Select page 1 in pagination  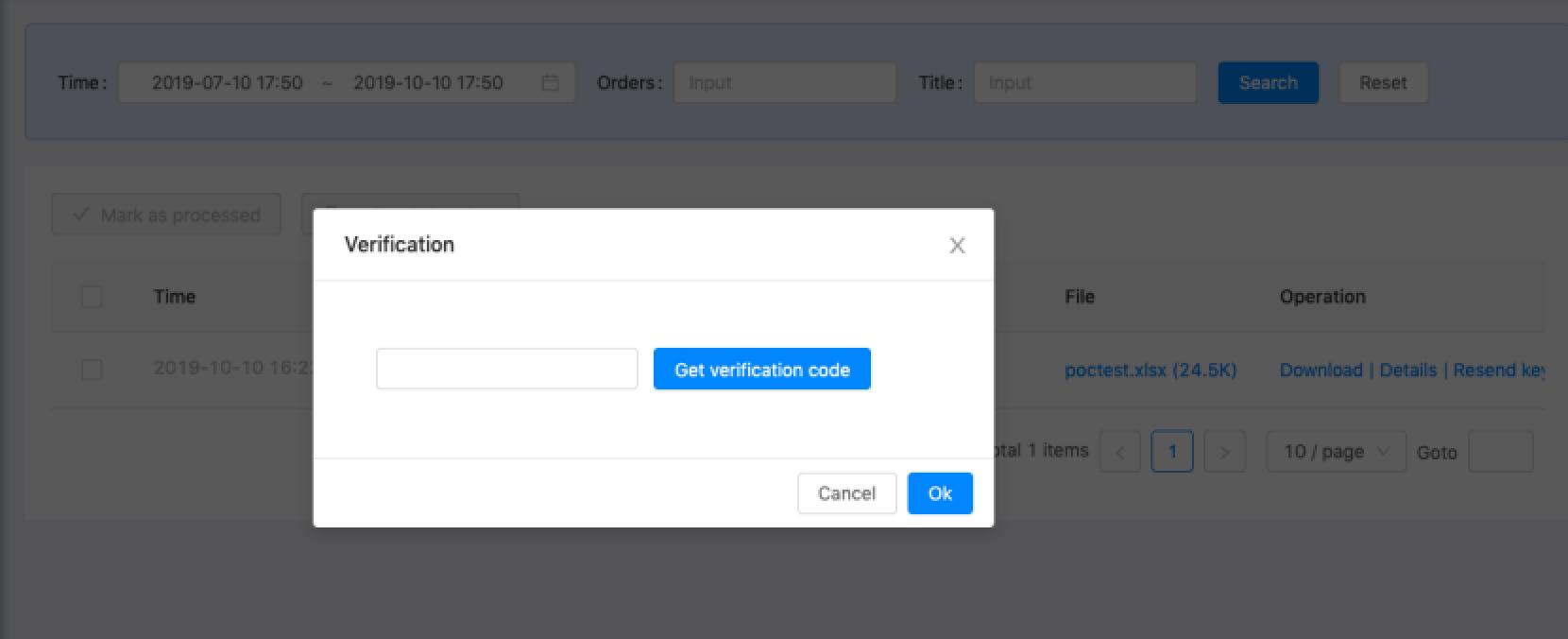[1171, 452]
